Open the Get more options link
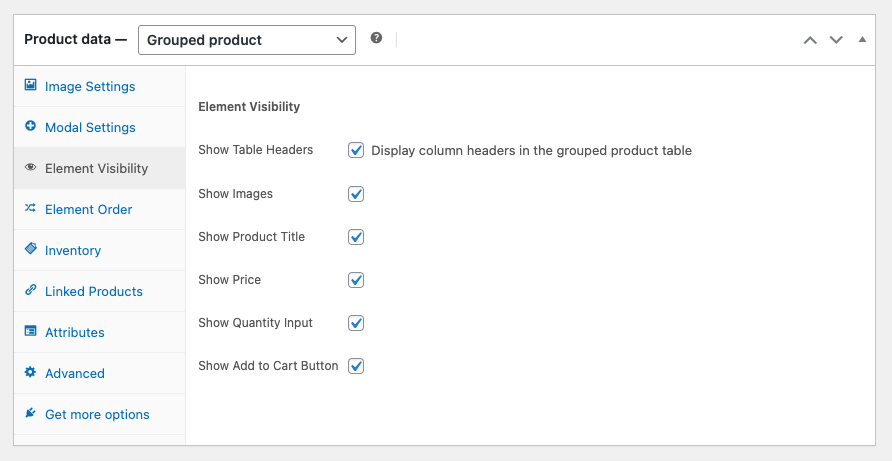 click(x=97, y=414)
